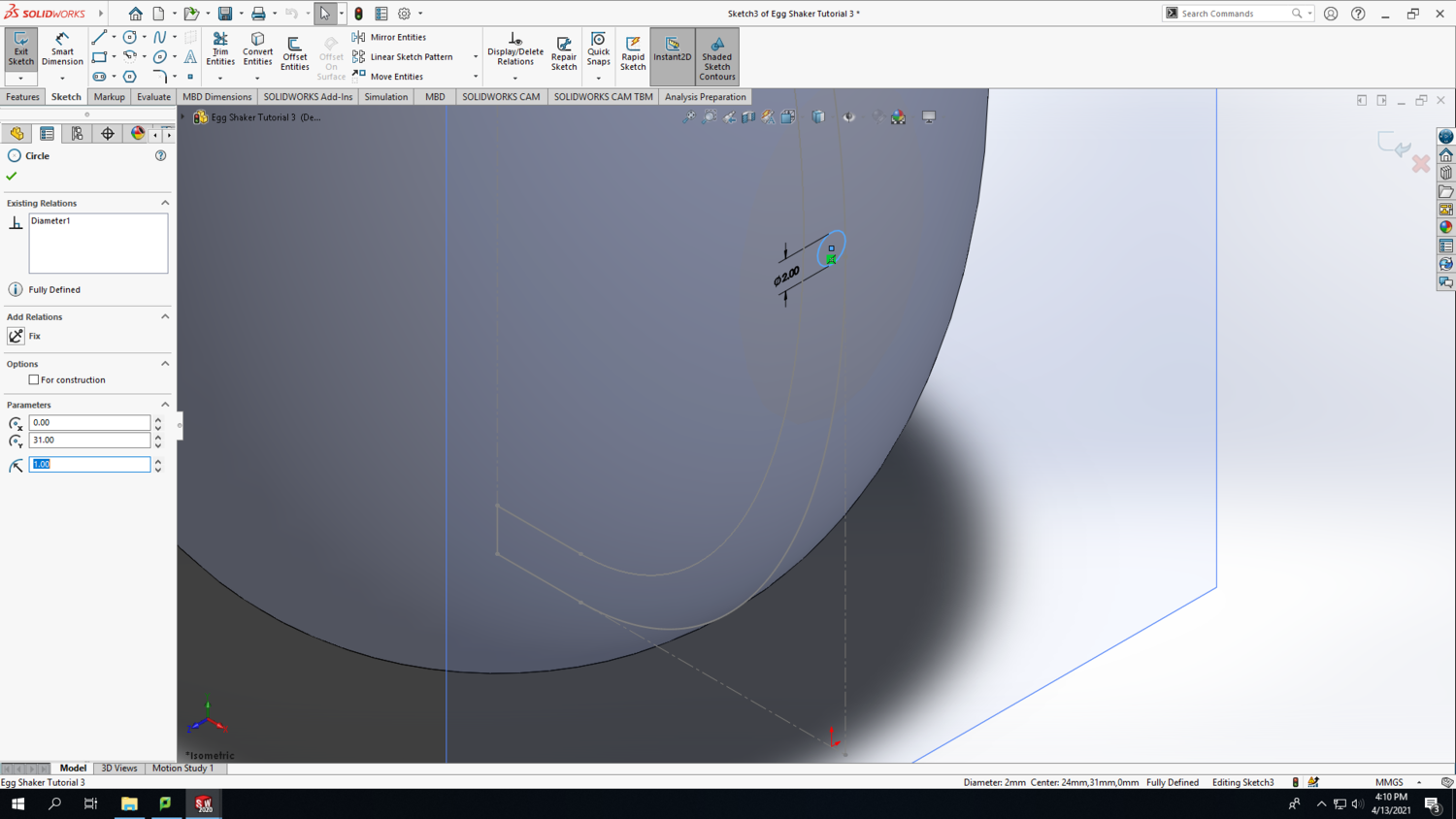Click Move Entities
The width and height of the screenshot is (1456, 819).
pos(387,76)
